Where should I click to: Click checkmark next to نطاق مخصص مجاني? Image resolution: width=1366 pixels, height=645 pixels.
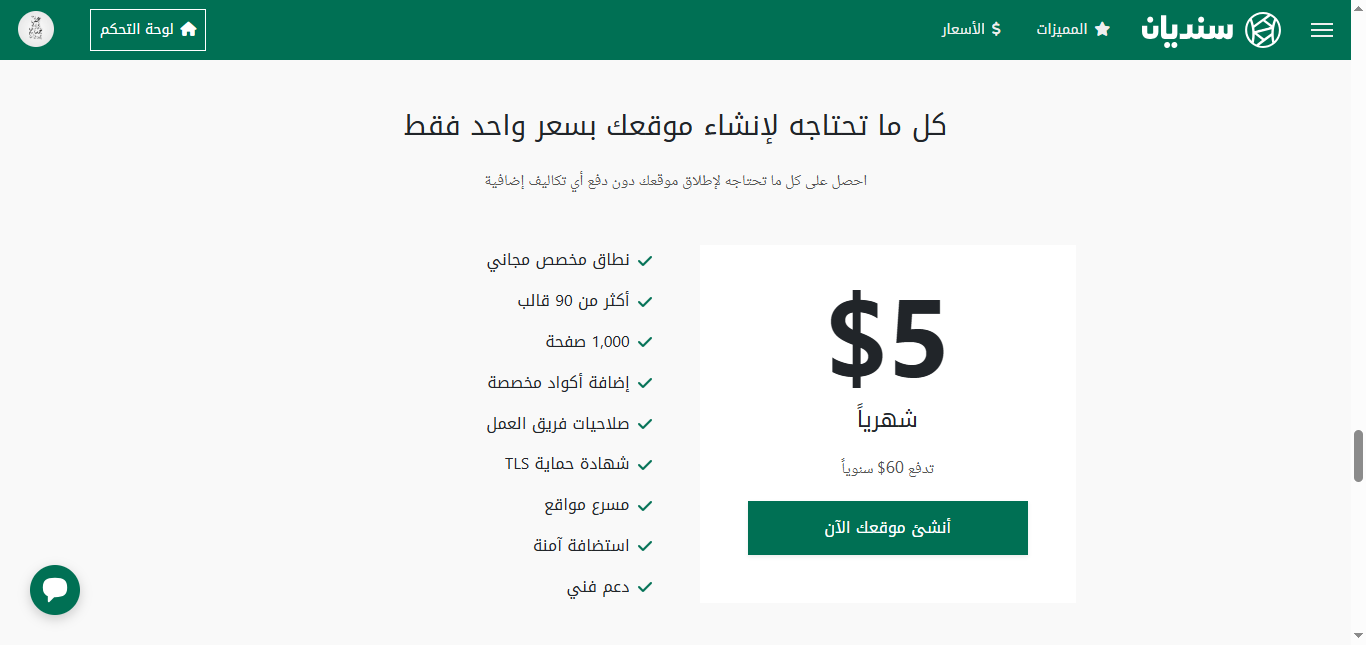645,261
